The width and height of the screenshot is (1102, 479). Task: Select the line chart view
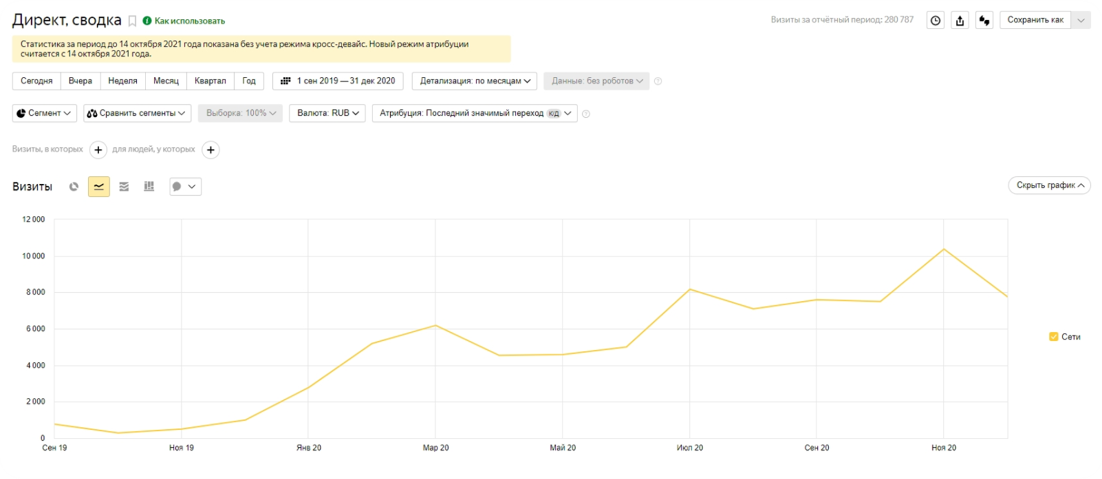[99, 186]
